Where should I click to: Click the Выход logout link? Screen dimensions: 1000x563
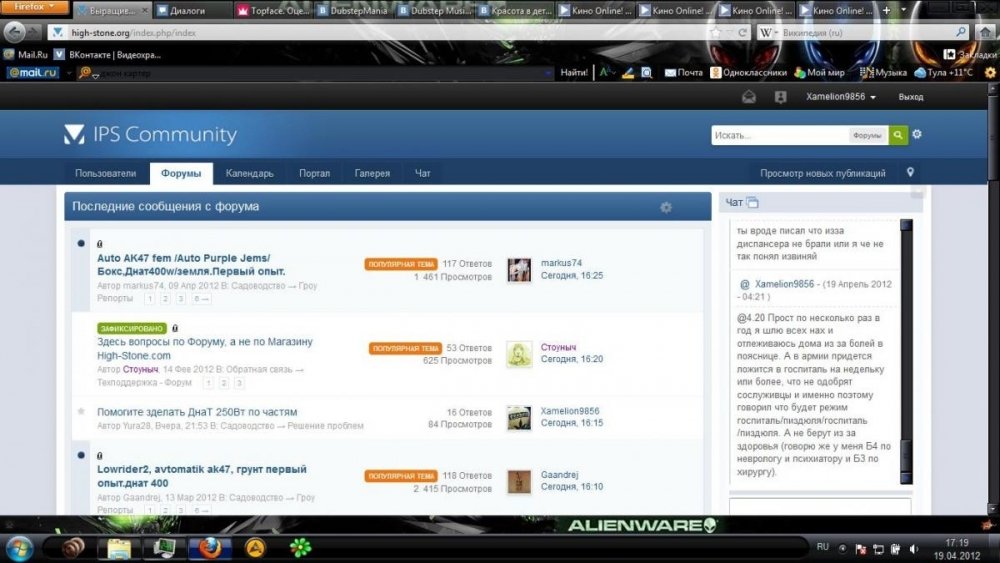pos(911,97)
